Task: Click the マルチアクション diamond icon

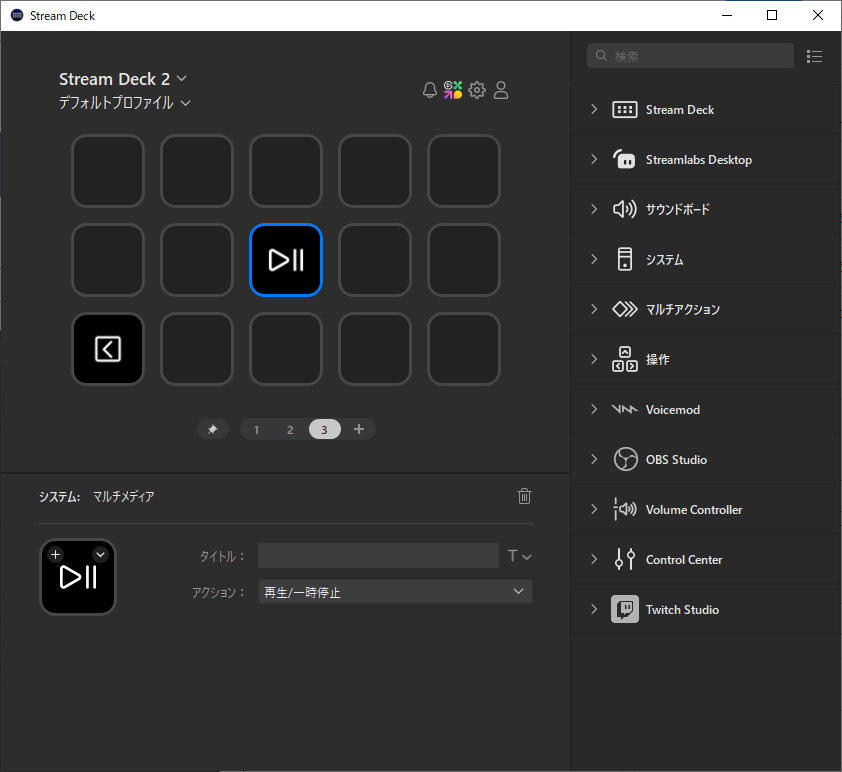Action: [625, 309]
